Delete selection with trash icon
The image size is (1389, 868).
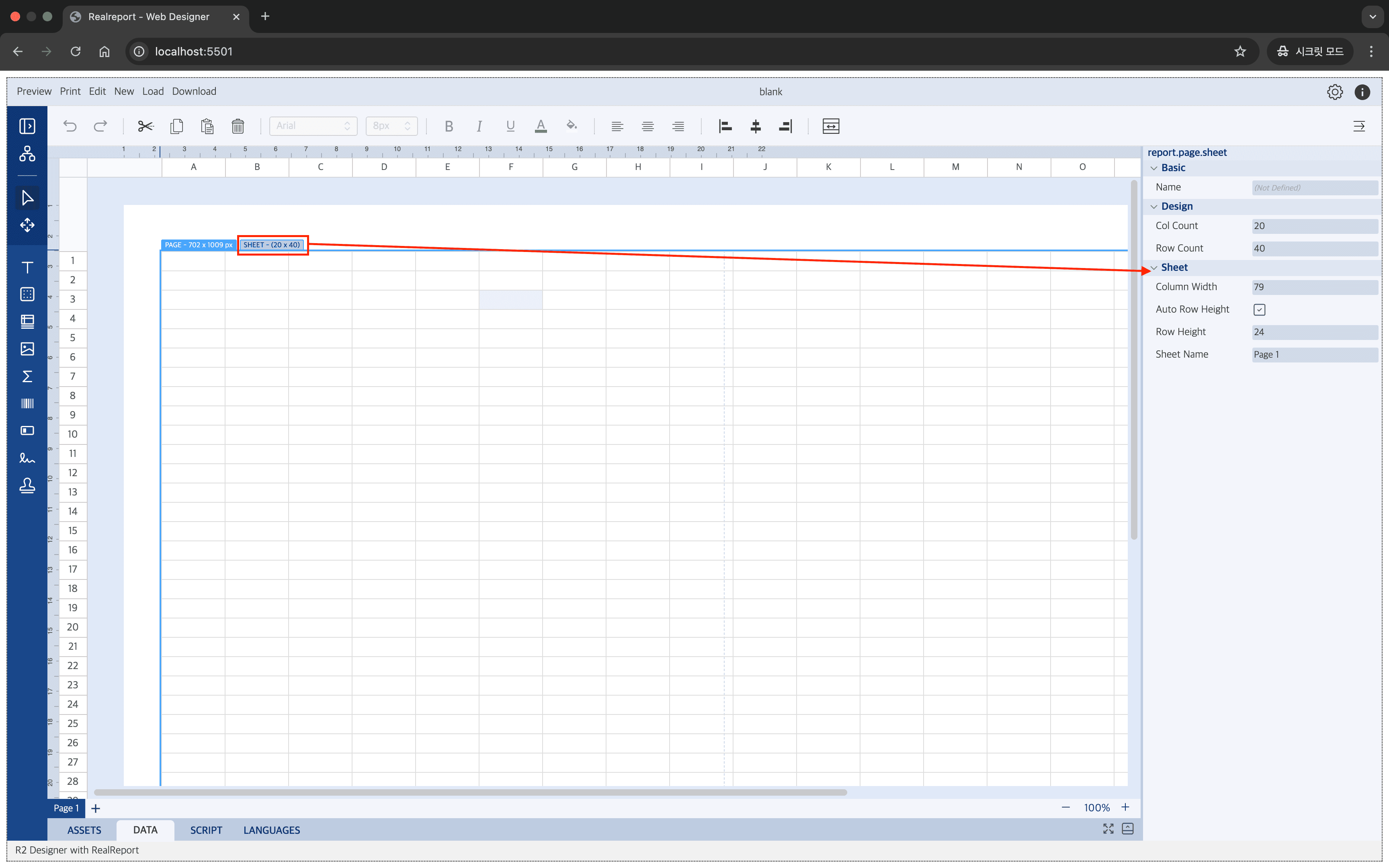238,126
